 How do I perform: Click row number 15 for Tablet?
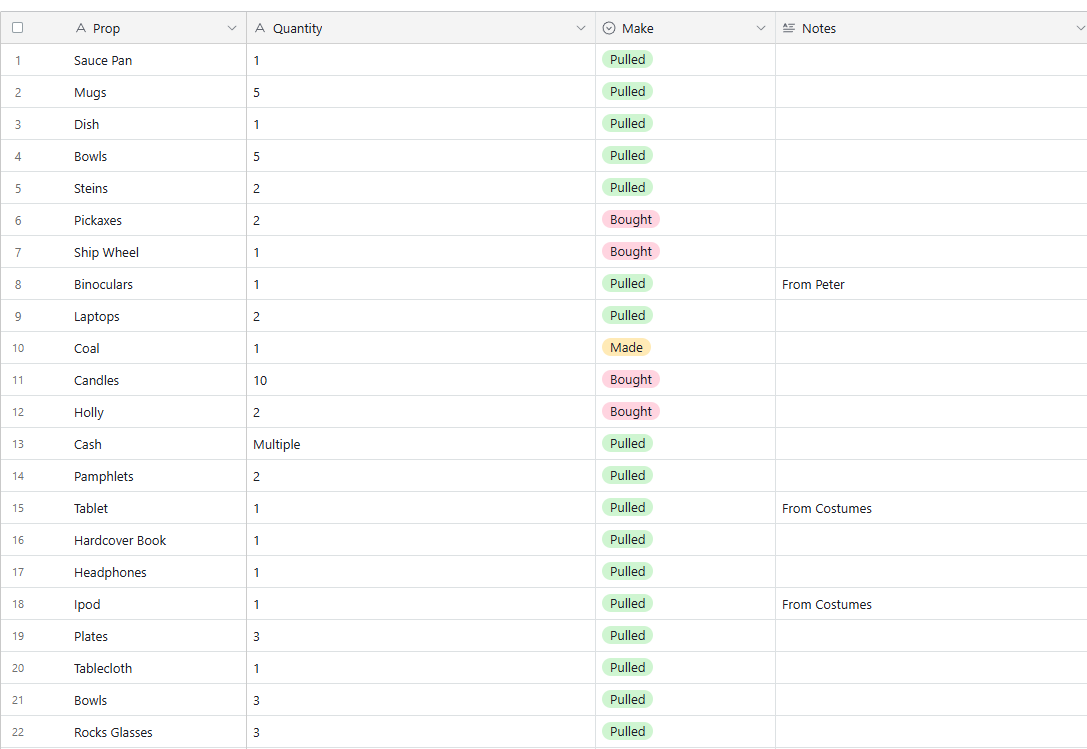(18, 509)
